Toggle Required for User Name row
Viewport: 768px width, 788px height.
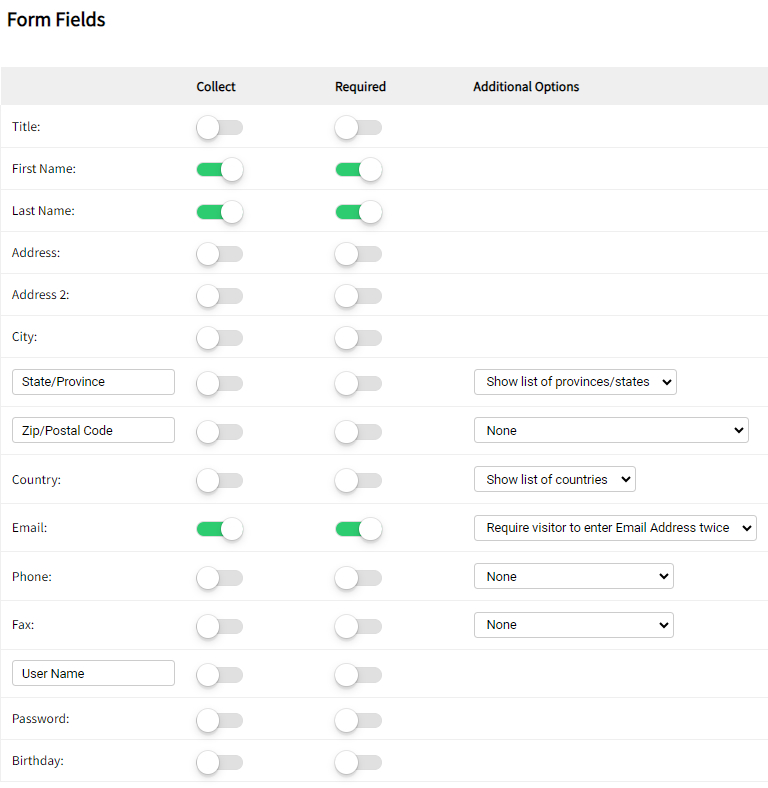358,674
